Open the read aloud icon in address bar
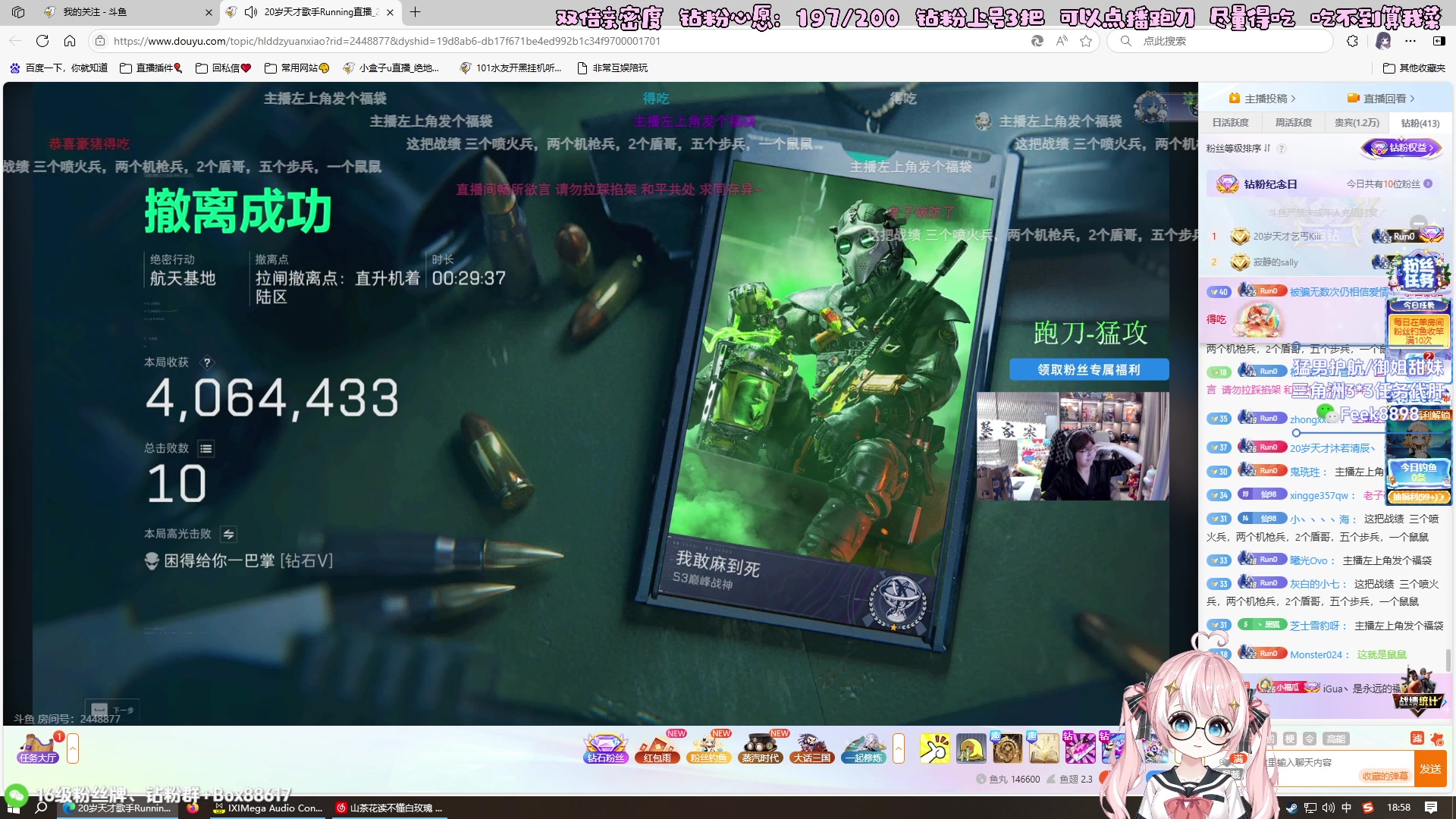Image resolution: width=1456 pixels, height=819 pixels. (x=1062, y=41)
